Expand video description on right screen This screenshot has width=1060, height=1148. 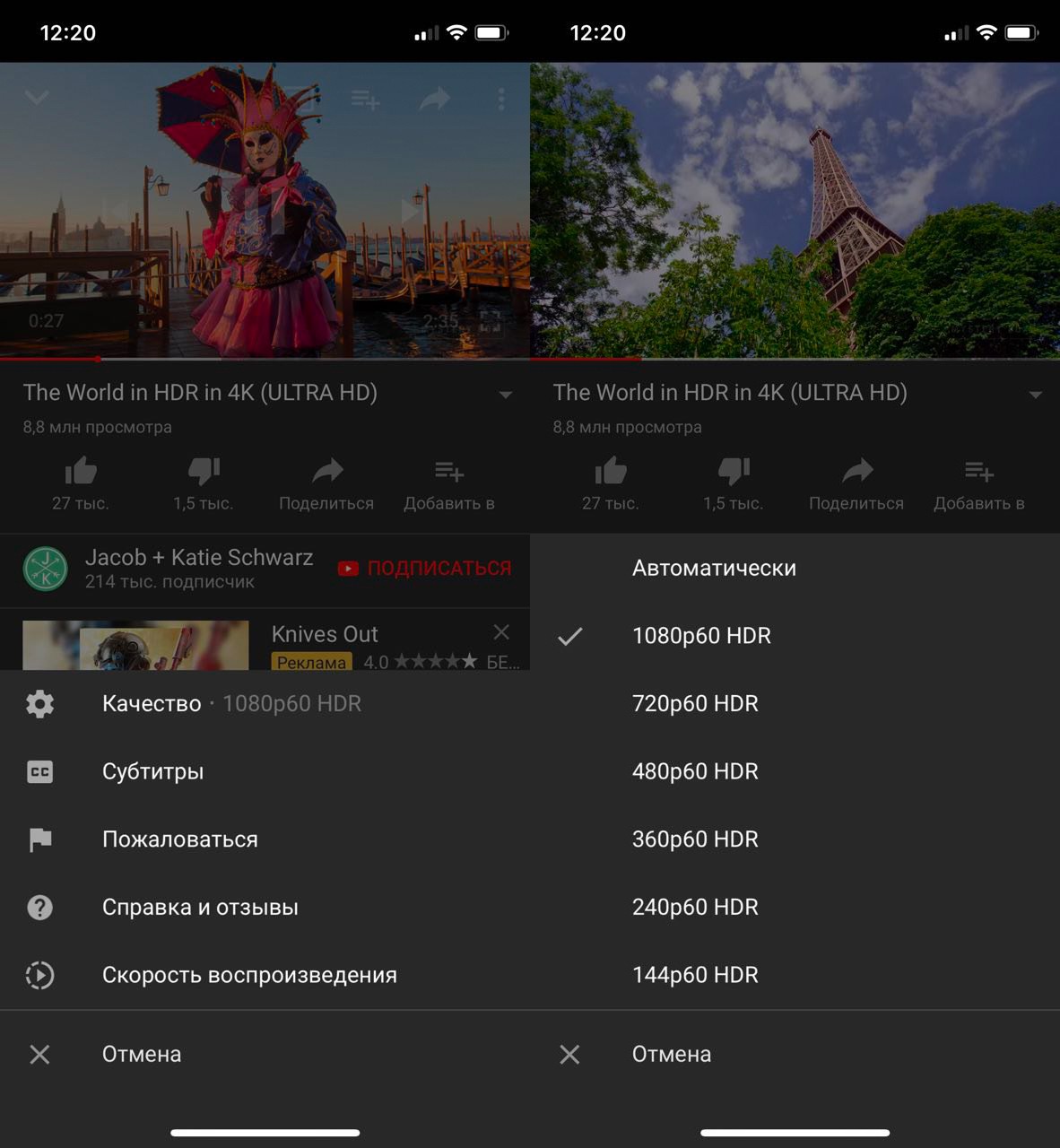point(1036,395)
